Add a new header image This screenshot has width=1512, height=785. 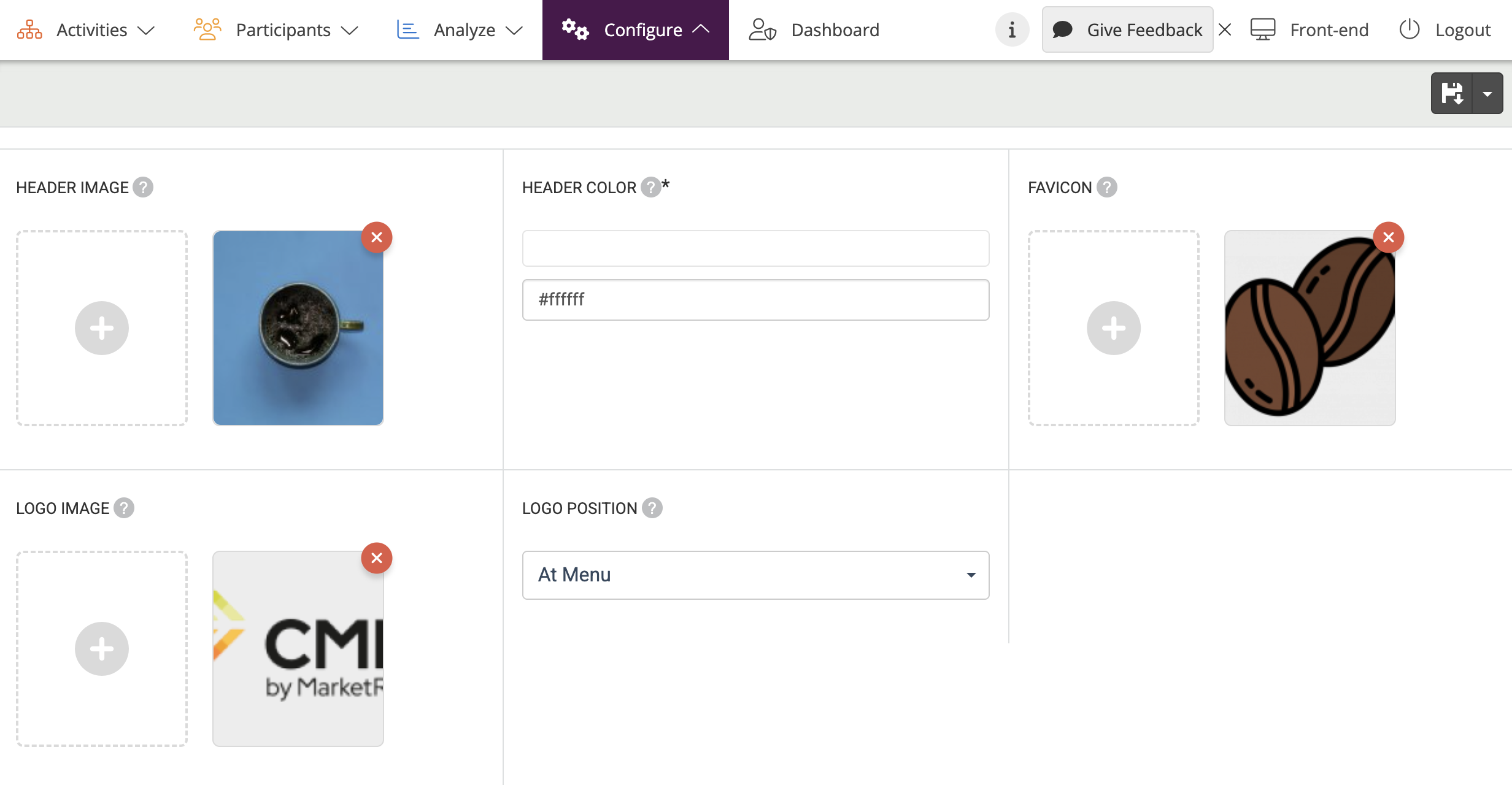(x=102, y=328)
